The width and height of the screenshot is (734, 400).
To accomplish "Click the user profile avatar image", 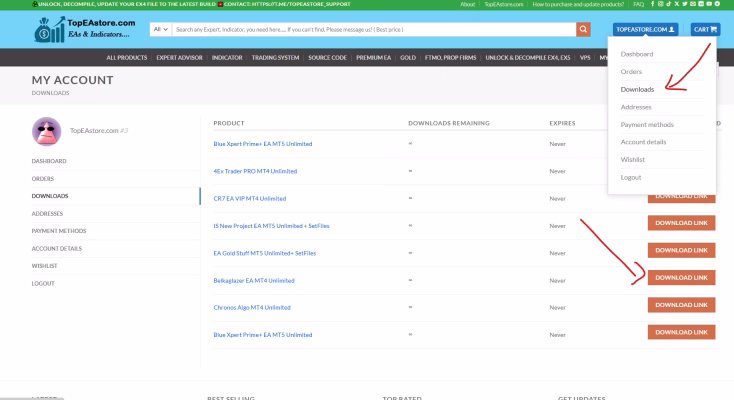I will (x=47, y=131).
